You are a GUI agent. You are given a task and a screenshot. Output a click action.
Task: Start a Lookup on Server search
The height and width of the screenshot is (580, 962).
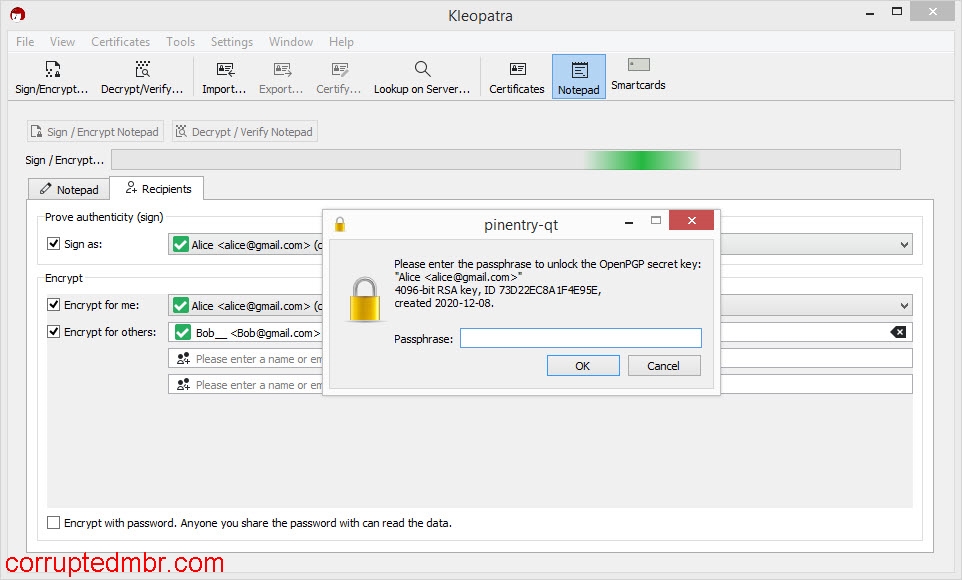click(421, 75)
